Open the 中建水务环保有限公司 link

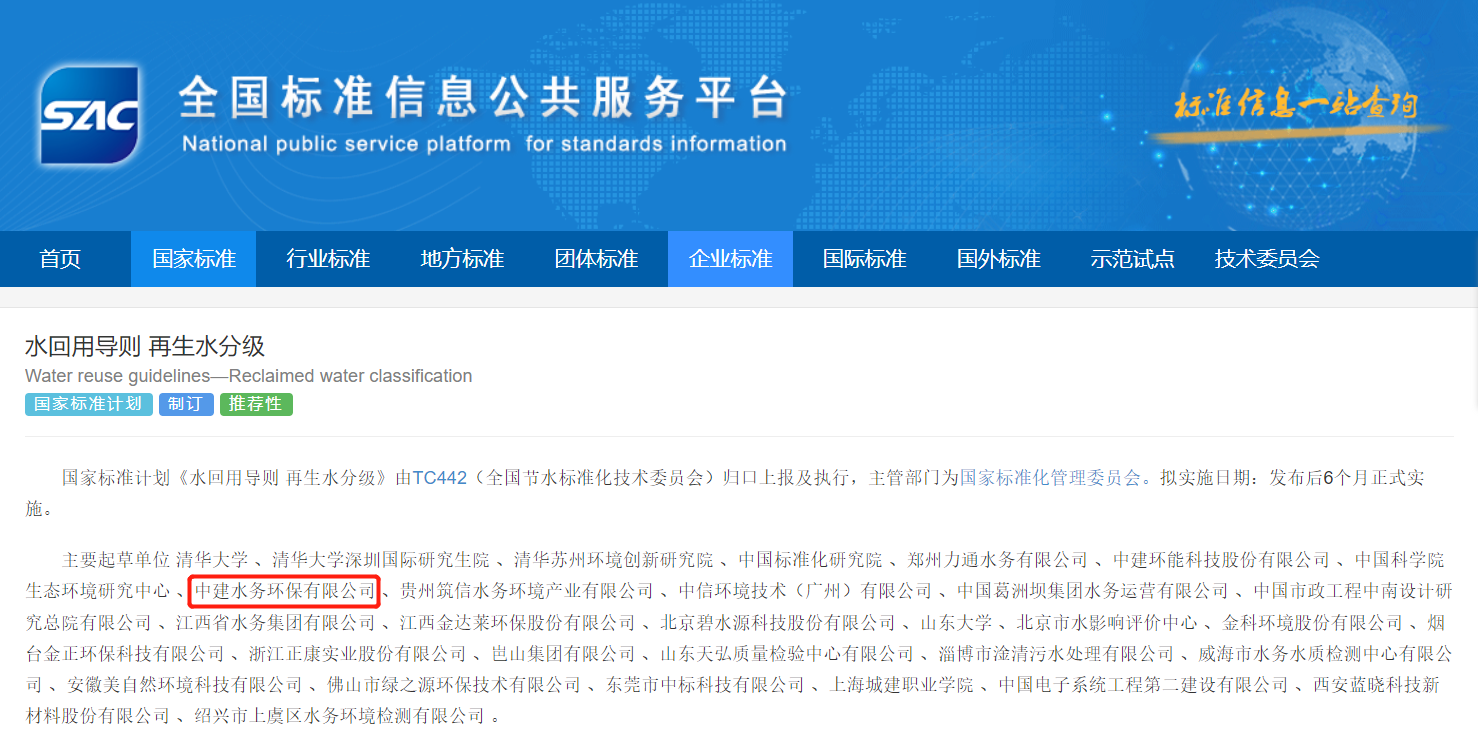(x=285, y=591)
